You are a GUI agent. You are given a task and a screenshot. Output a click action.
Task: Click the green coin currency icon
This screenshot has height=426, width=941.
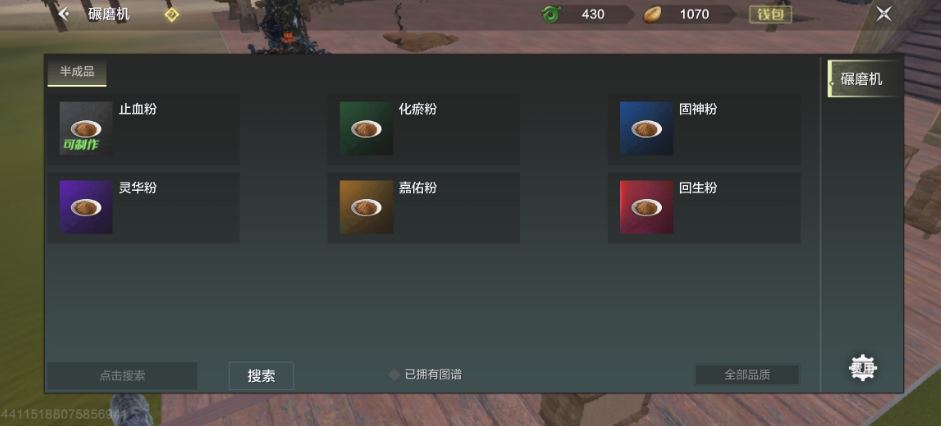[x=550, y=14]
